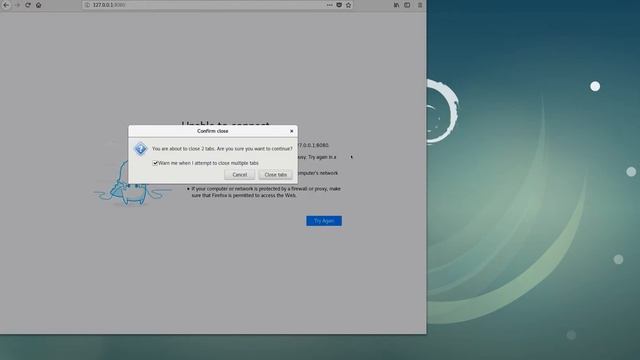Click Cancel in Confirm close dialog

click(240, 175)
